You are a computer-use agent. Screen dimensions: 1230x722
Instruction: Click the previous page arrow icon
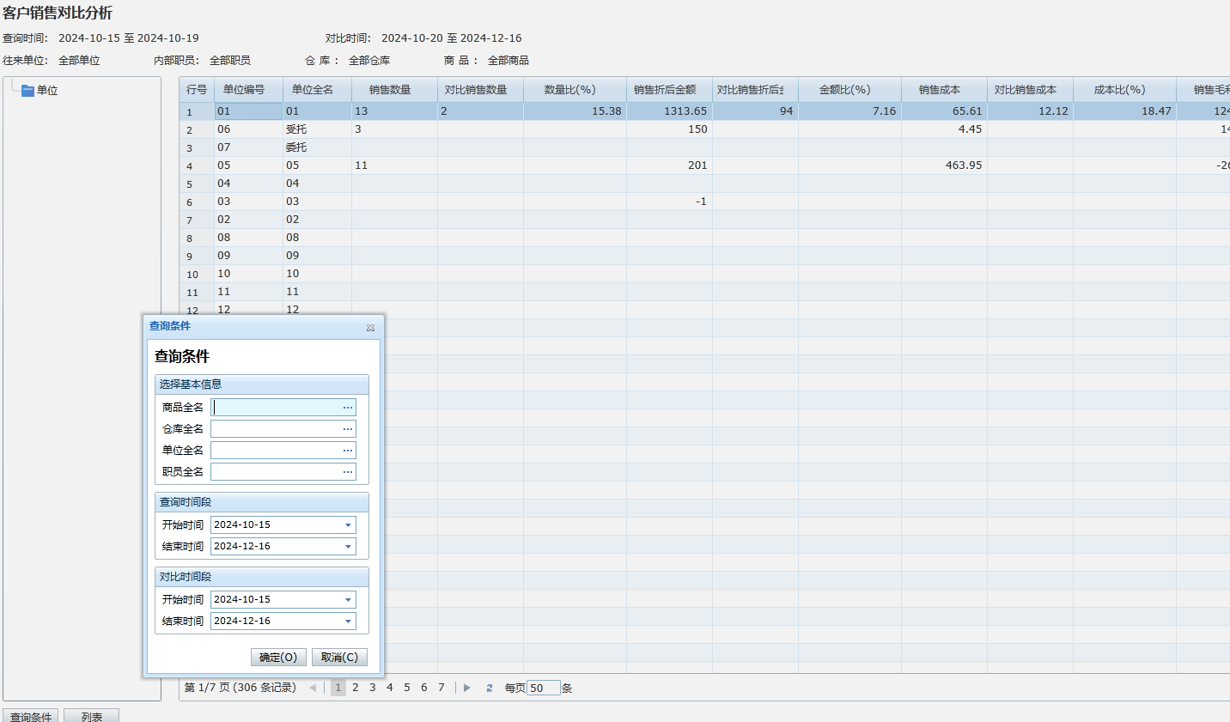pos(313,688)
